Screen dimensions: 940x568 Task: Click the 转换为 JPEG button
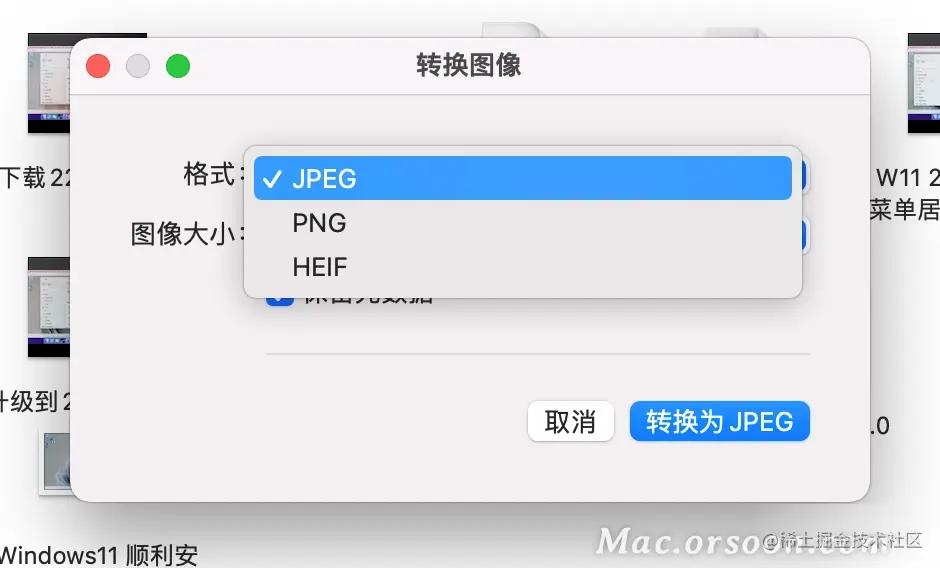pyautogui.click(x=719, y=421)
